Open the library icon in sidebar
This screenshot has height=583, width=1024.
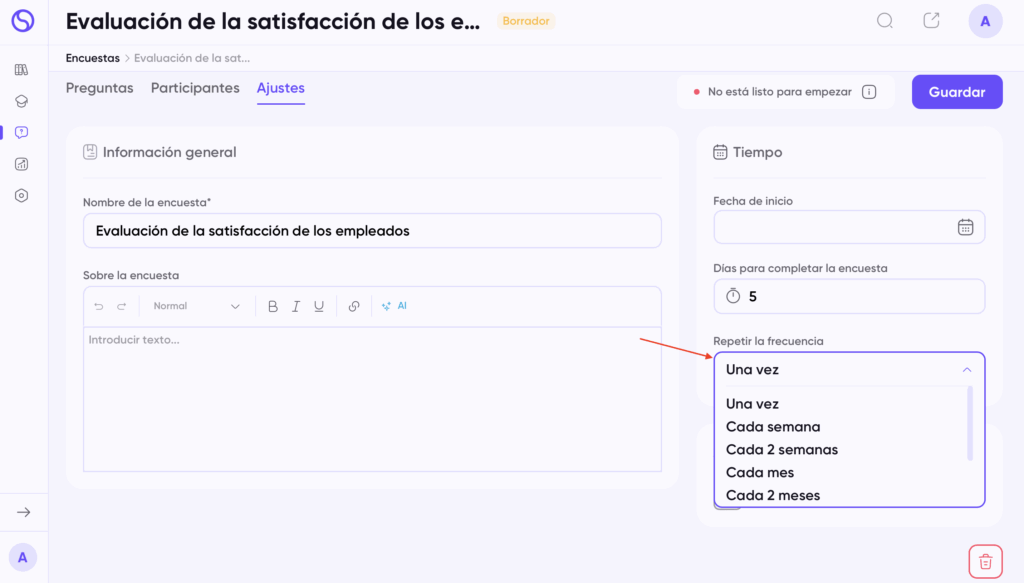click(22, 70)
